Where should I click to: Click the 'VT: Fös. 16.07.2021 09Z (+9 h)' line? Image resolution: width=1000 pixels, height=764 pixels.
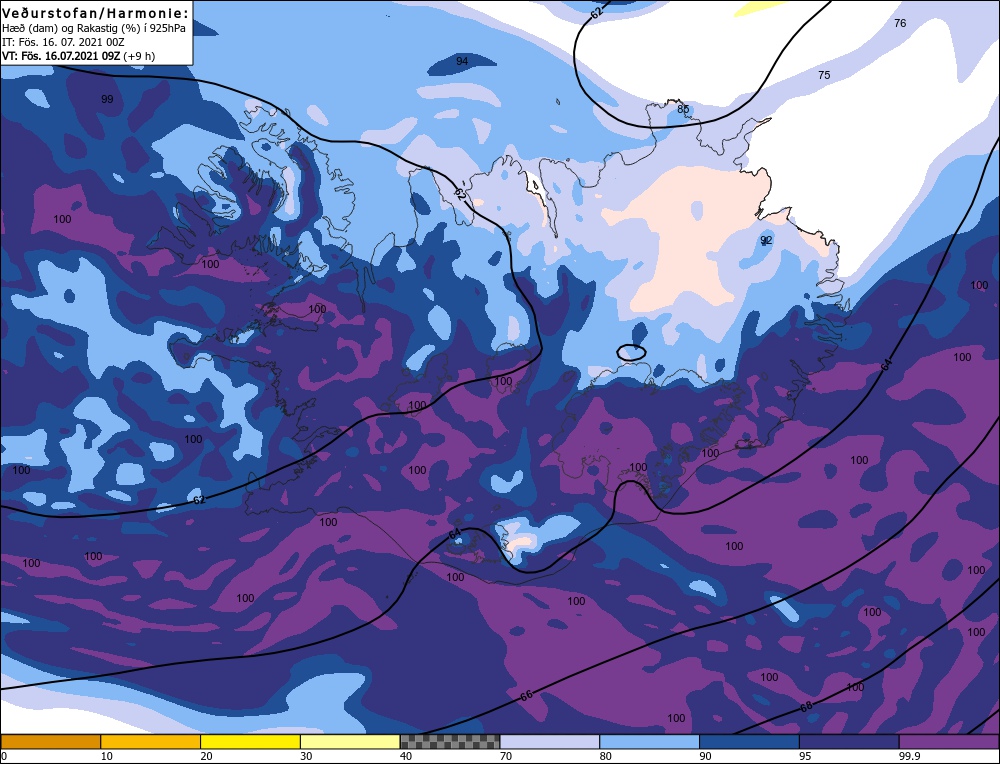point(78,56)
